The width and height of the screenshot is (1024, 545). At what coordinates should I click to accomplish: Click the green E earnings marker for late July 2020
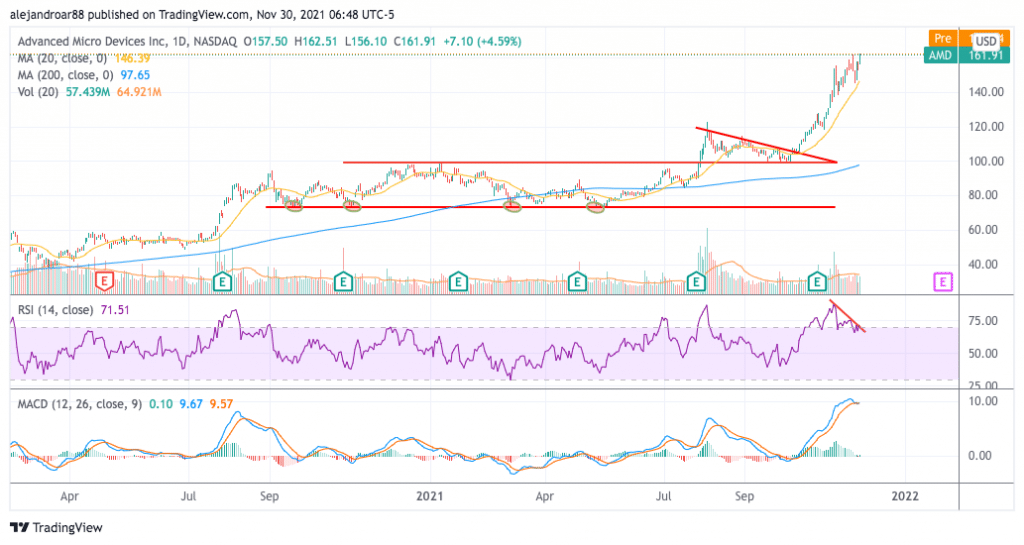(x=223, y=282)
